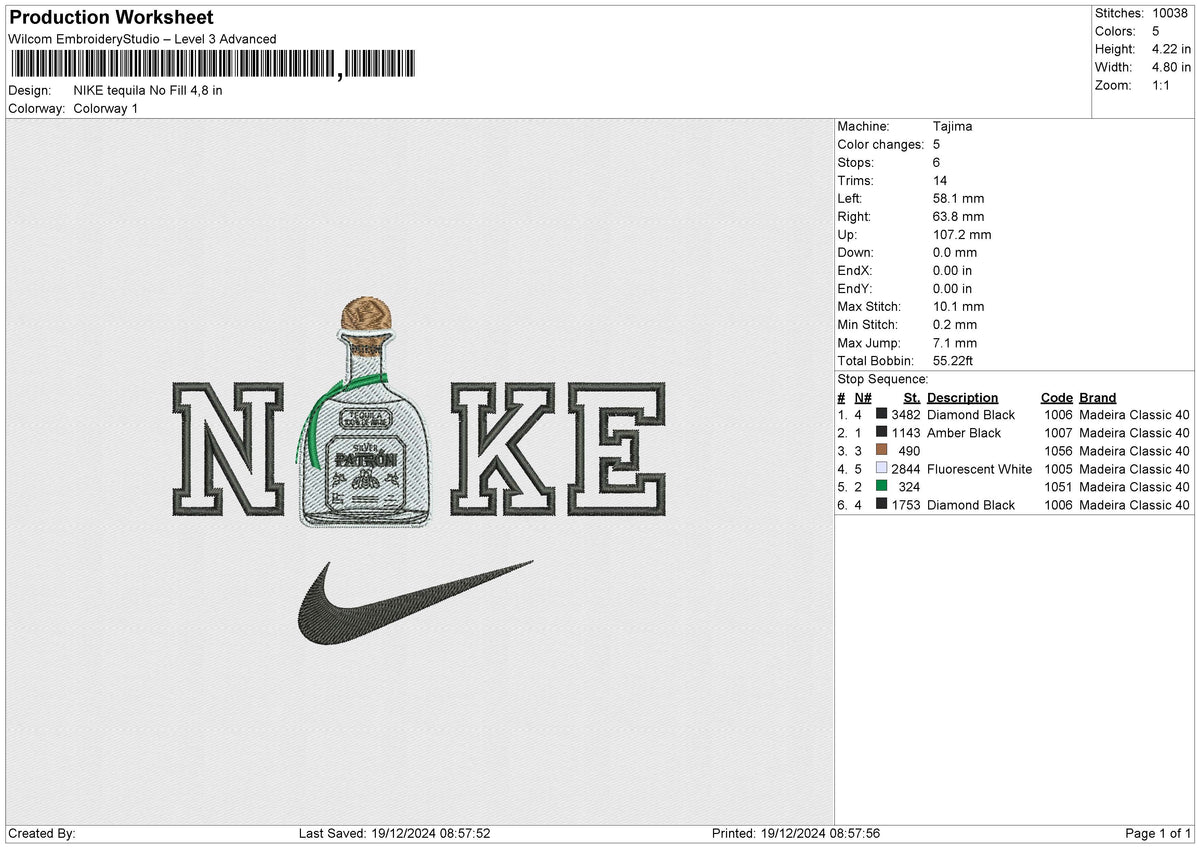Select Max Stitch value 10.1 mm
The width and height of the screenshot is (1200, 848).
tap(958, 306)
